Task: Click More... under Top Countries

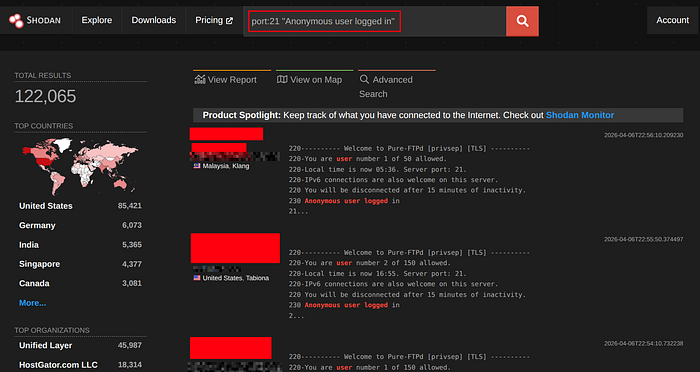Action: click(33, 303)
